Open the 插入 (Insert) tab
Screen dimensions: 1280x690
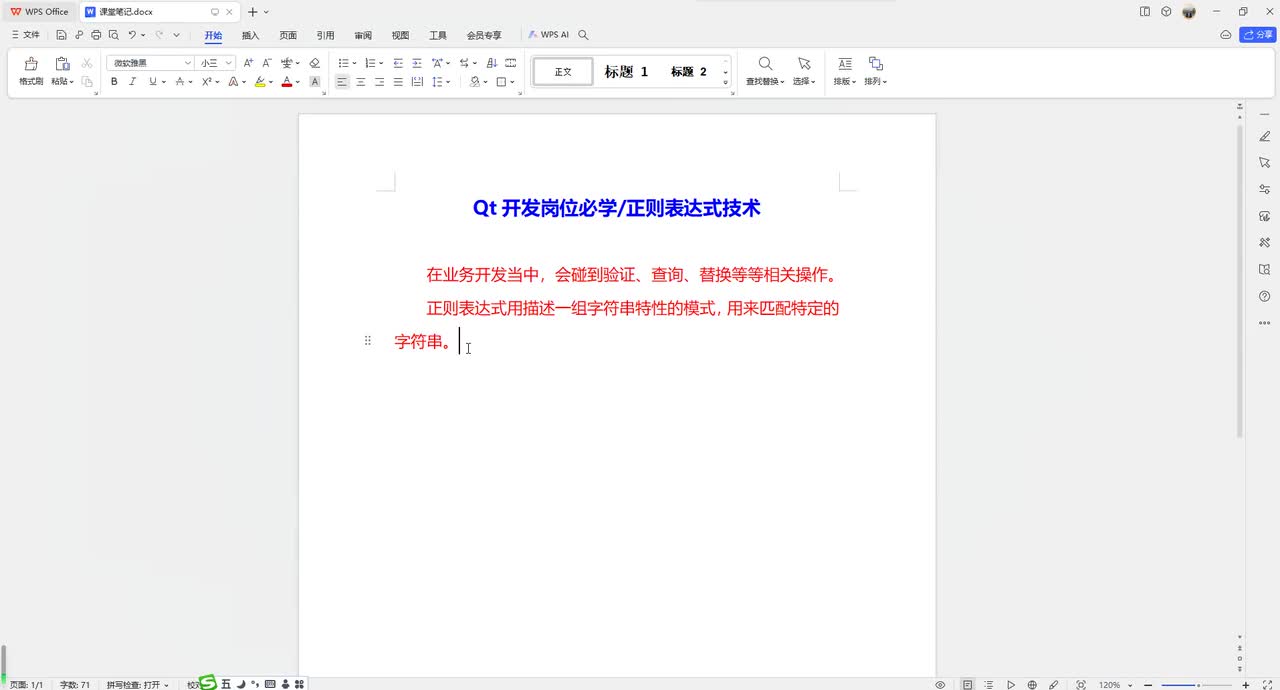click(x=250, y=35)
